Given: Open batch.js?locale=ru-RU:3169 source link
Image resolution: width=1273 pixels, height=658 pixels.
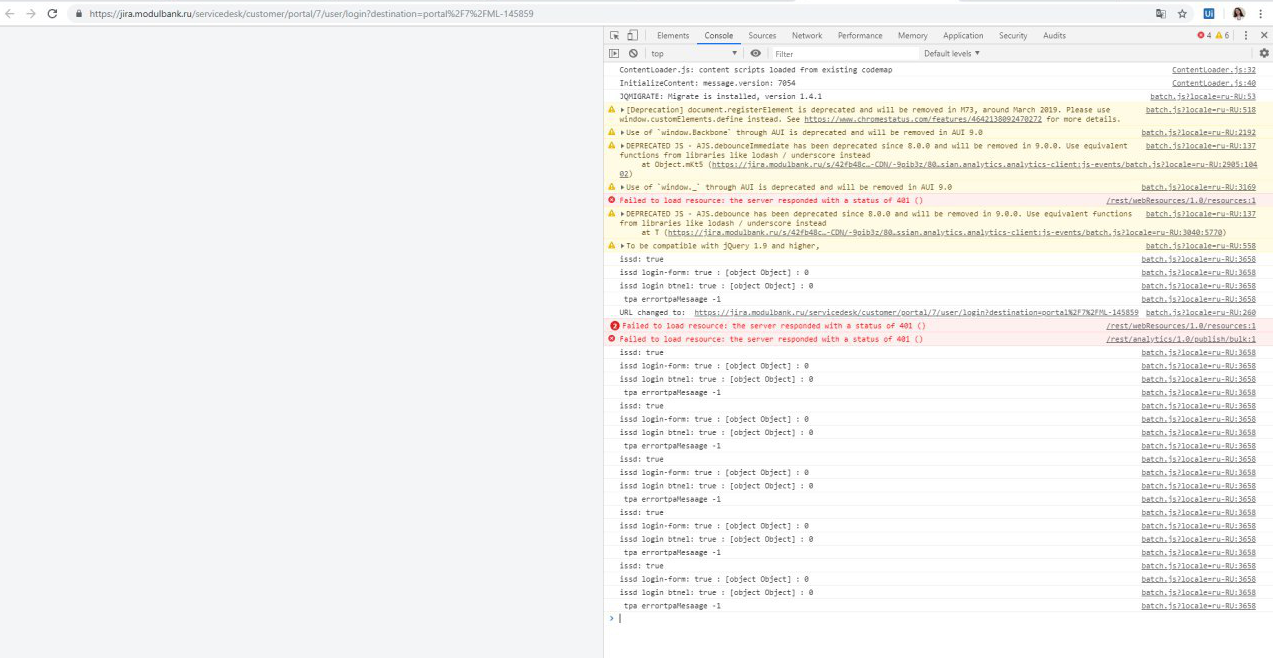Looking at the screenshot, I should (x=1199, y=187).
